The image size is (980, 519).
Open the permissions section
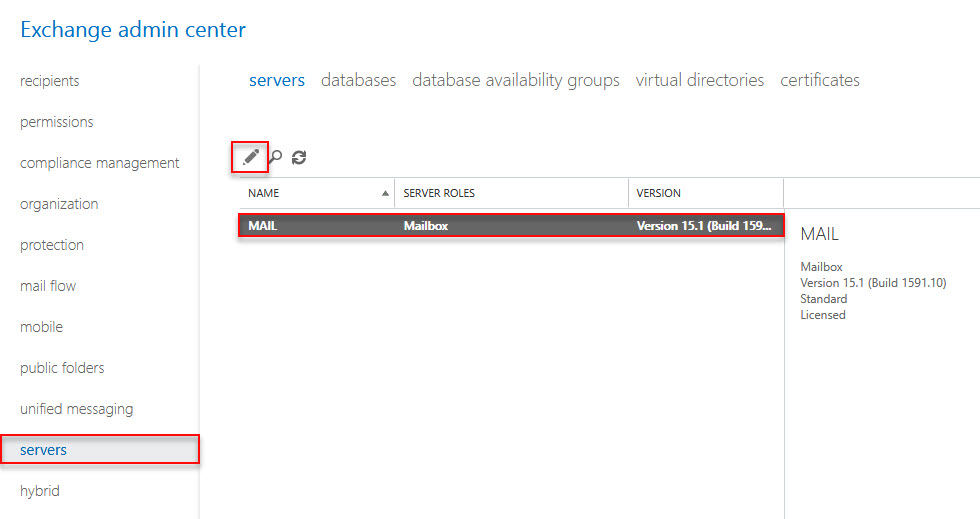pos(56,122)
